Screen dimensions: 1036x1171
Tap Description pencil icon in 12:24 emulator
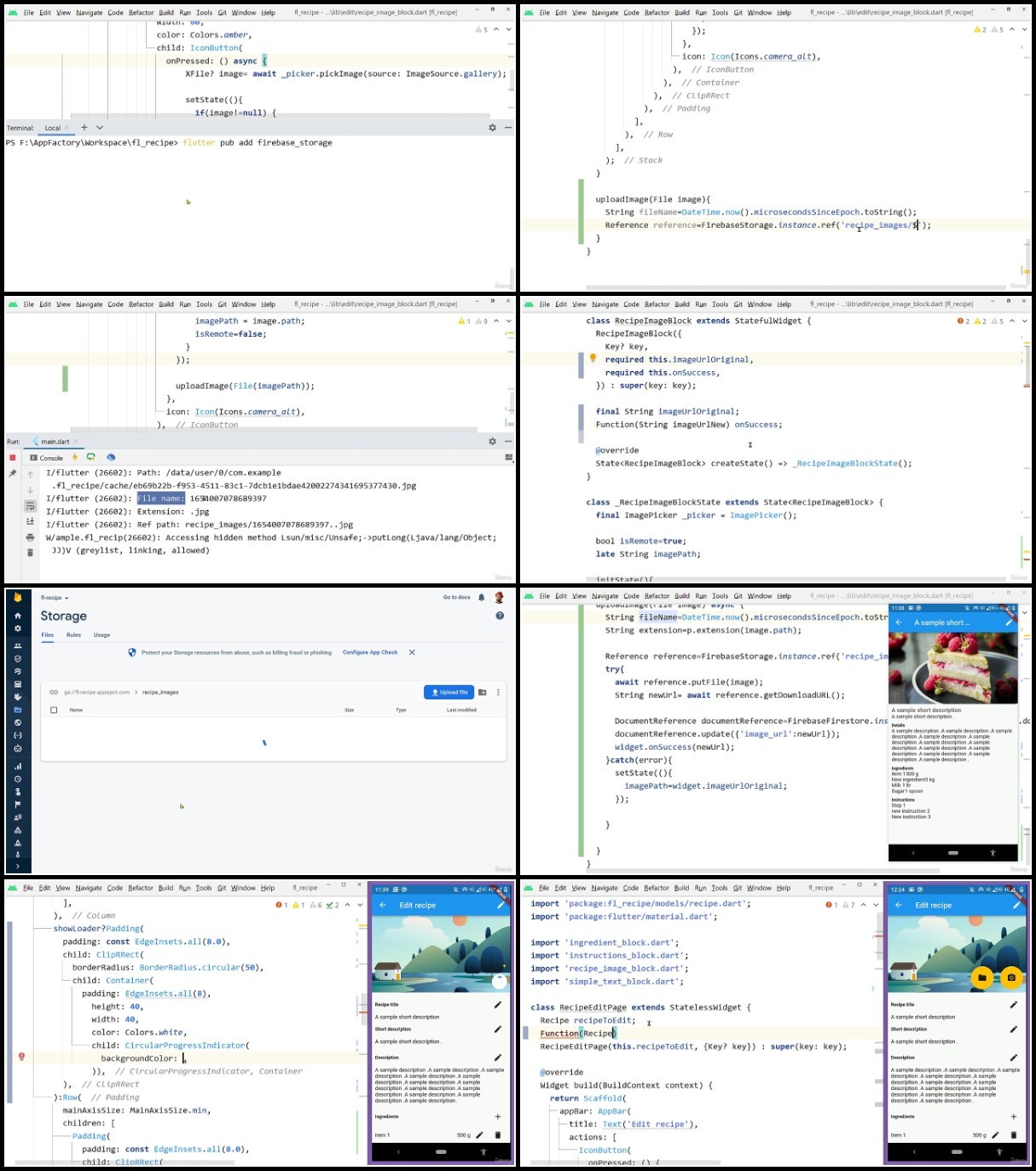click(x=1014, y=1058)
